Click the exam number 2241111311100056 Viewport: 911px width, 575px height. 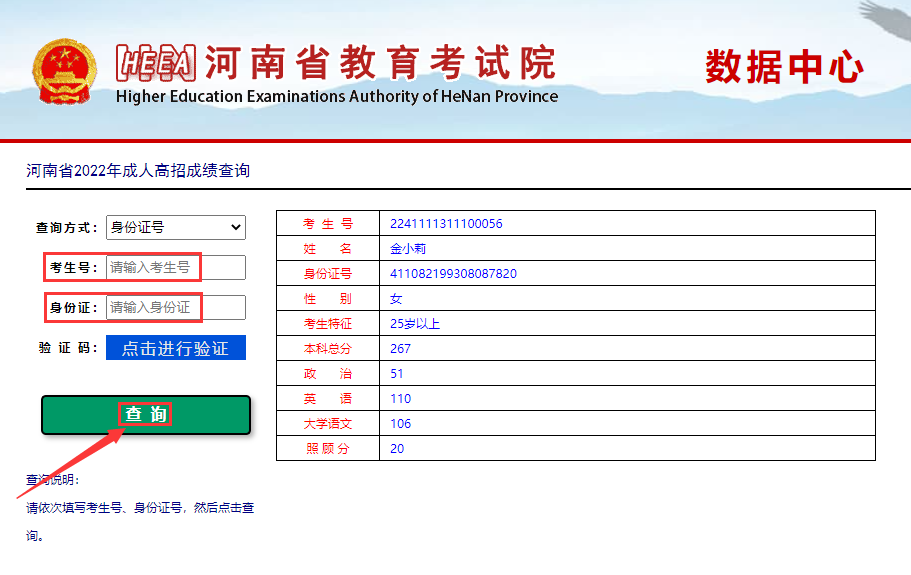(446, 224)
